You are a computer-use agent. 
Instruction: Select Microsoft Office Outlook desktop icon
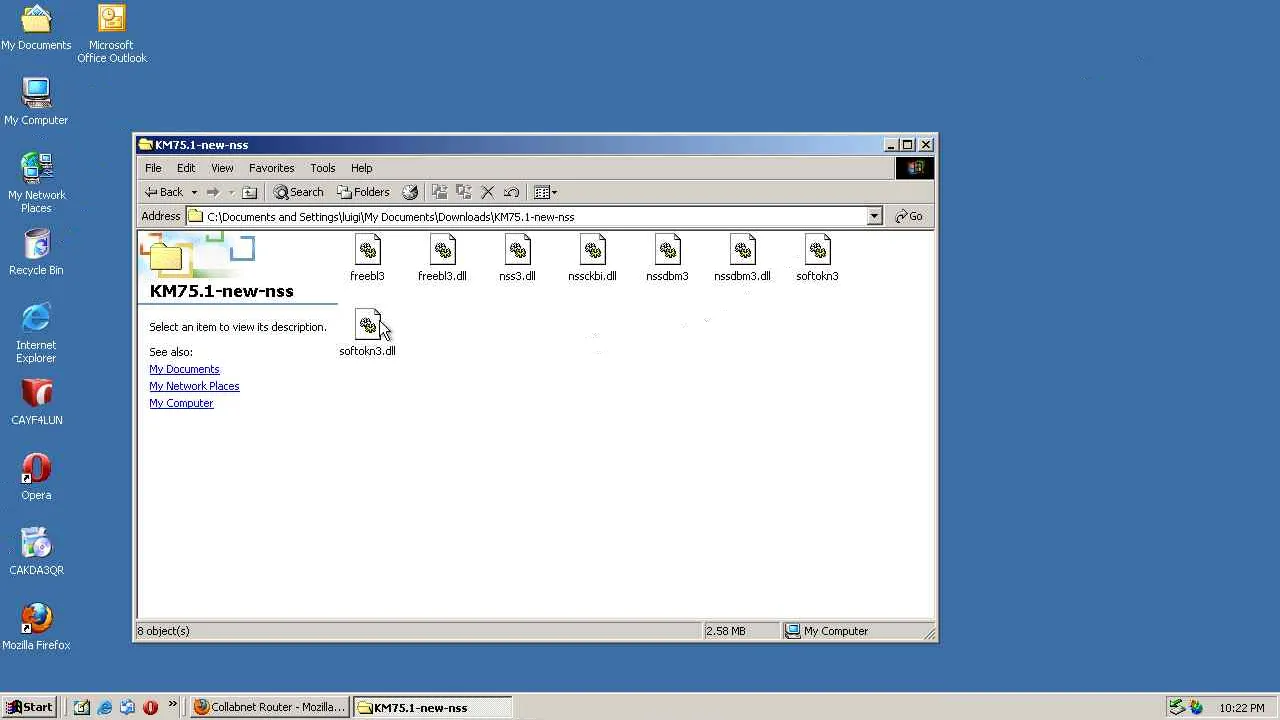pos(111,34)
